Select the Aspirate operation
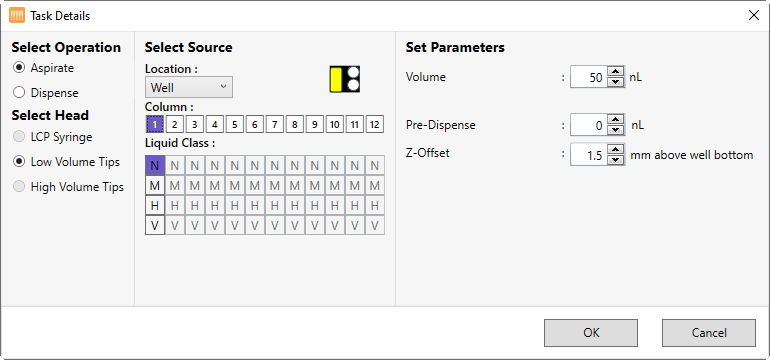This screenshot has height=360, width=770. coord(44,68)
